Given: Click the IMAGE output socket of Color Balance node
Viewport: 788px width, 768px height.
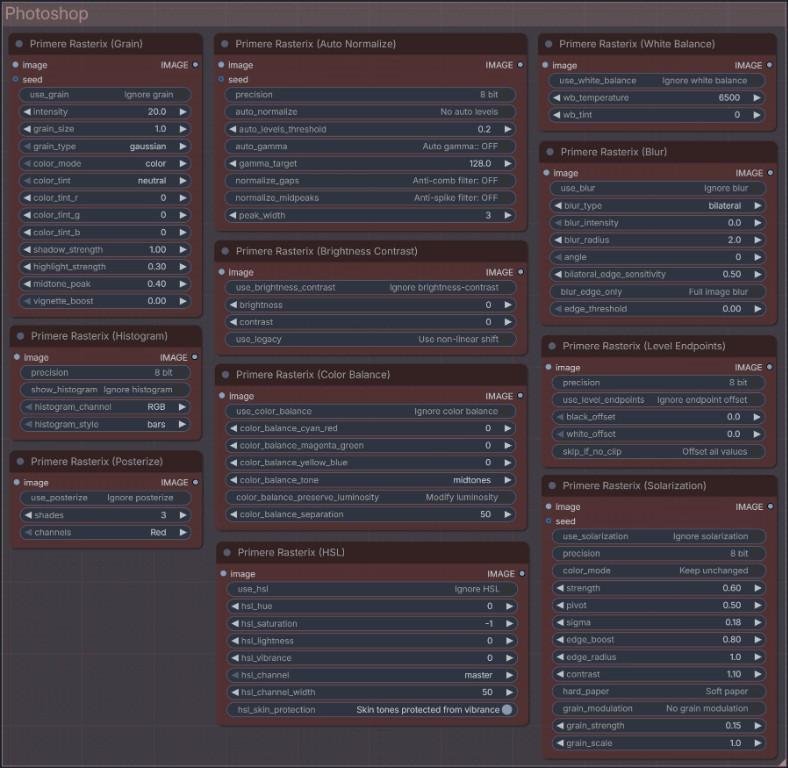Looking at the screenshot, I should tap(520, 396).
